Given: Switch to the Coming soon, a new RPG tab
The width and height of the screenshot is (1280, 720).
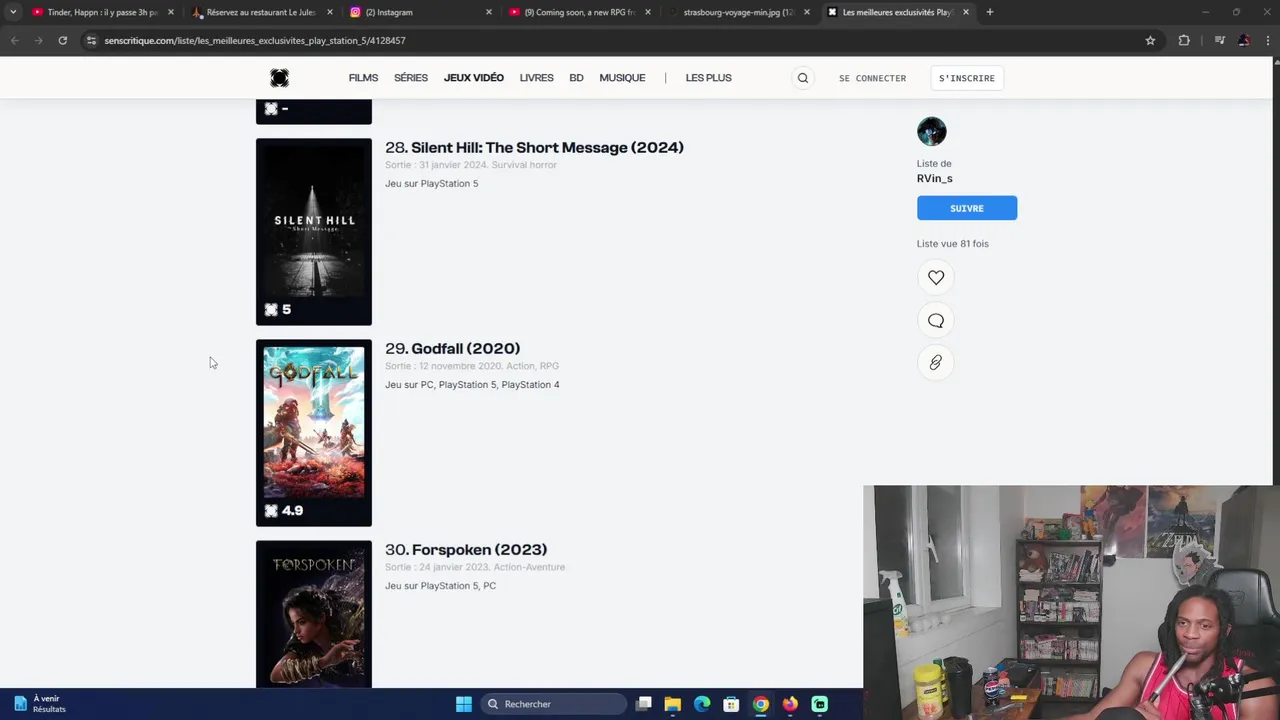Looking at the screenshot, I should [x=580, y=12].
